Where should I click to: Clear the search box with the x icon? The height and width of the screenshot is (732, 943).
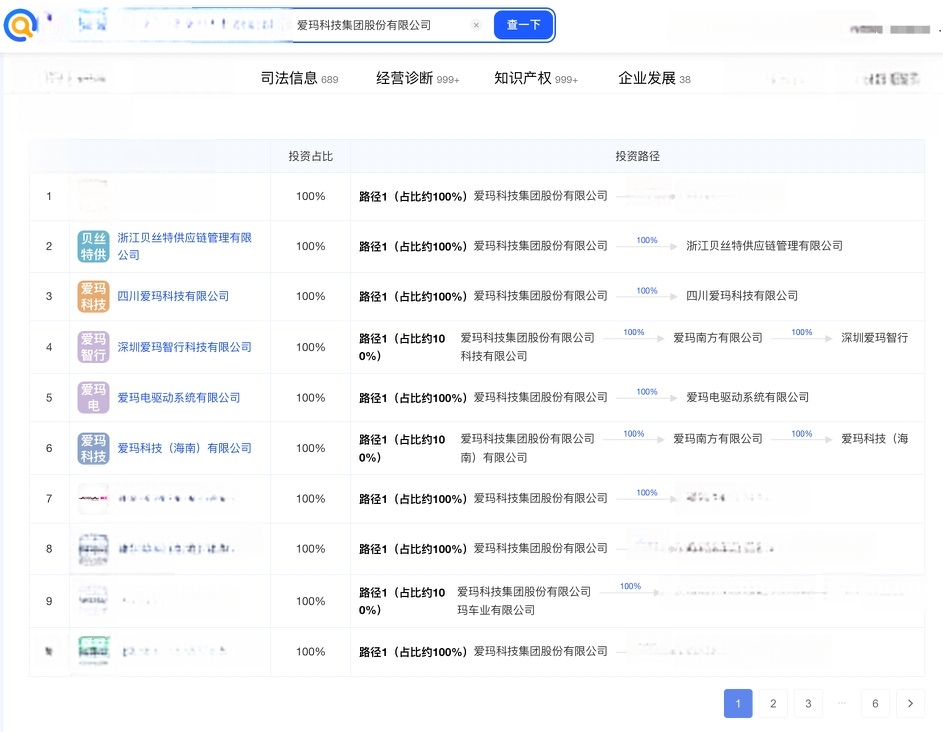tap(476, 25)
